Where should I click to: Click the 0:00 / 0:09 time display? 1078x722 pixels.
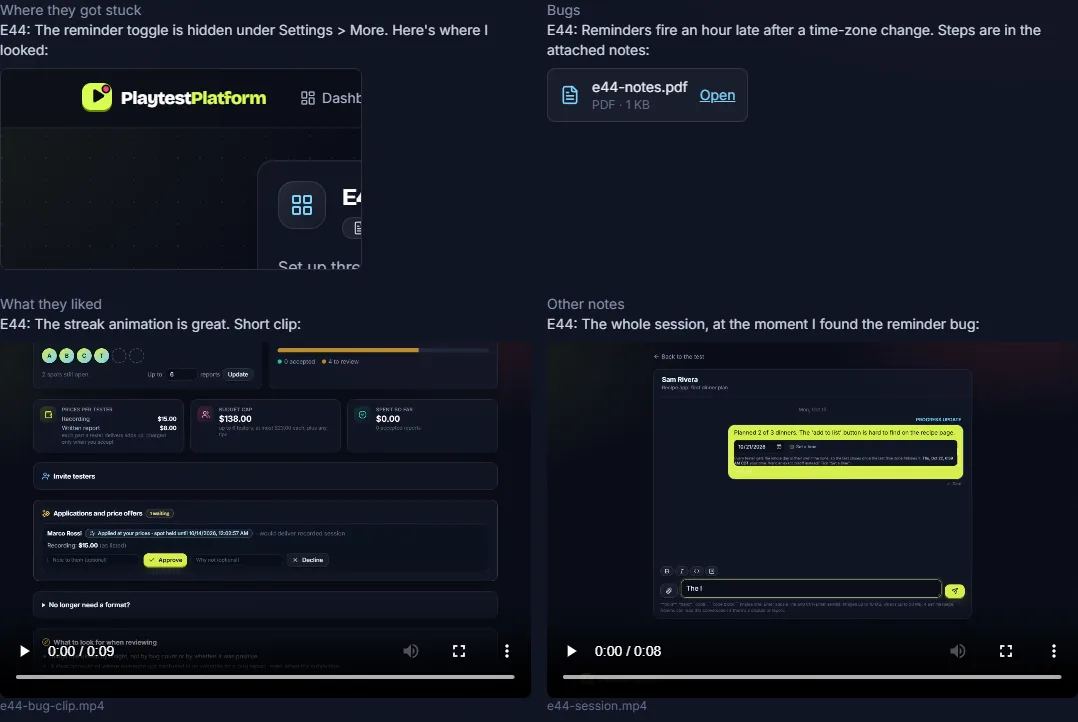tap(80, 651)
